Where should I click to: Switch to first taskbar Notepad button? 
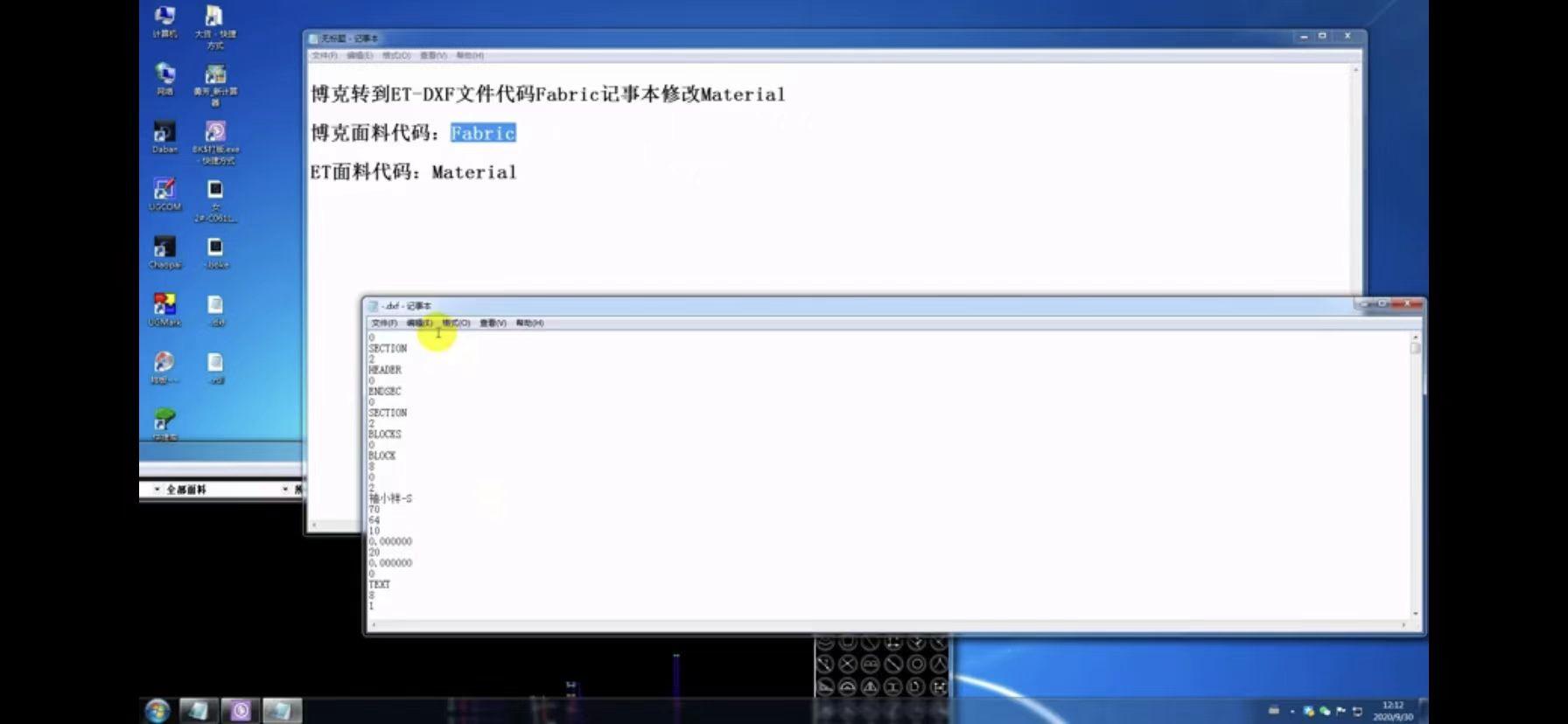[x=199, y=710]
